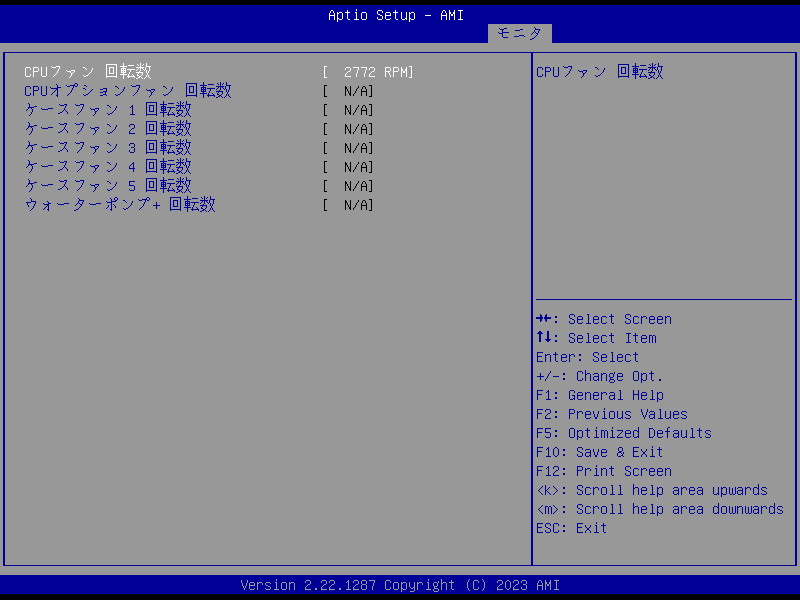Click the Aptio Setup - AMI title
The width and height of the screenshot is (800, 600).
[x=396, y=15]
